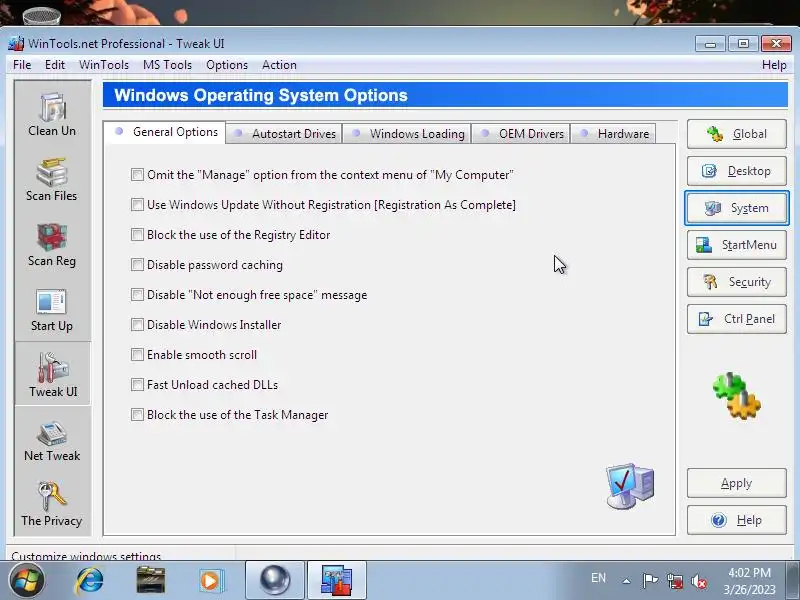Open the MS Tools menu
Screen dimensions: 800x600
[x=167, y=65]
